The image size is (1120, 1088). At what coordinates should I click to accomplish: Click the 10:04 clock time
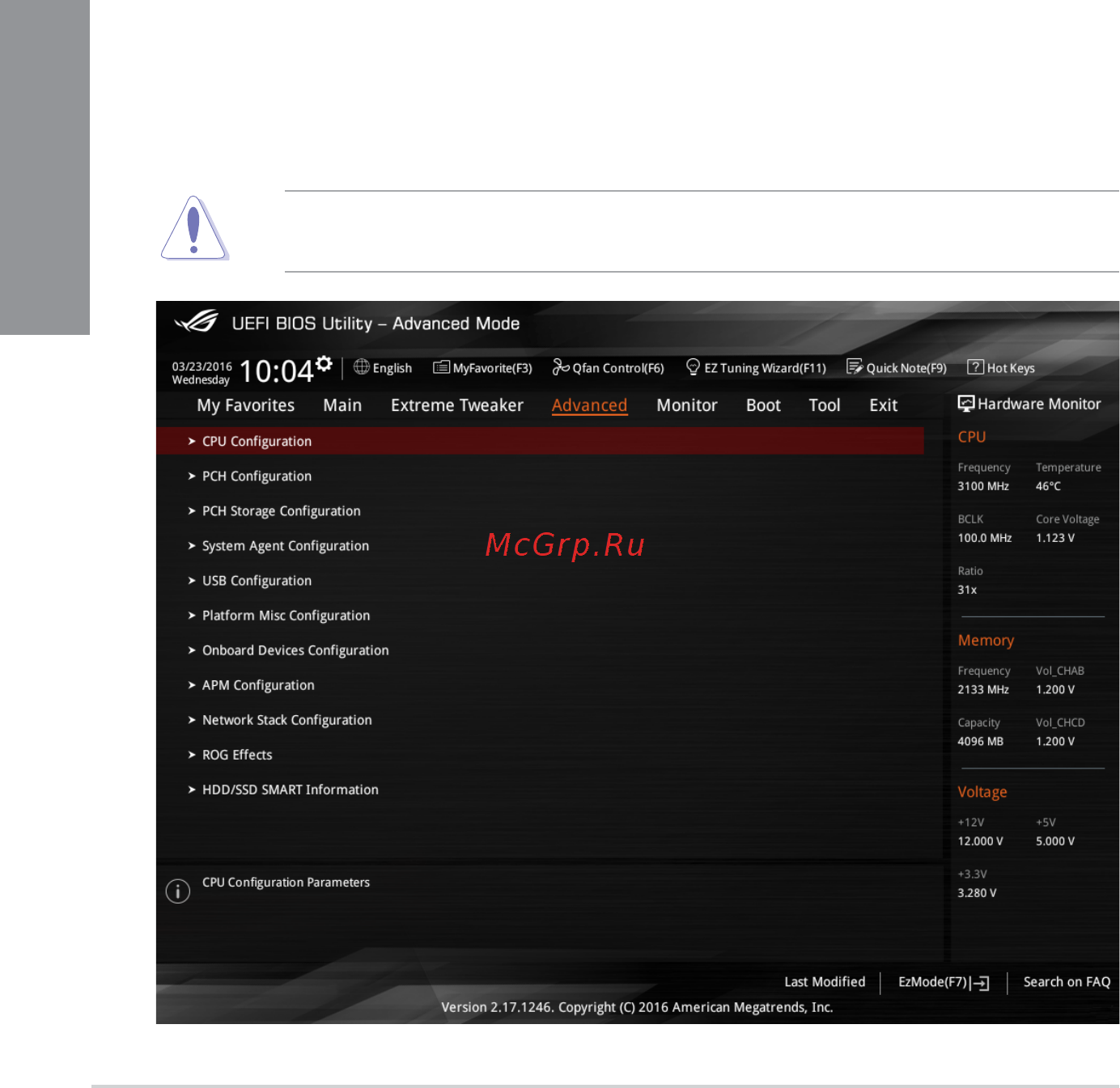pyautogui.click(x=276, y=371)
